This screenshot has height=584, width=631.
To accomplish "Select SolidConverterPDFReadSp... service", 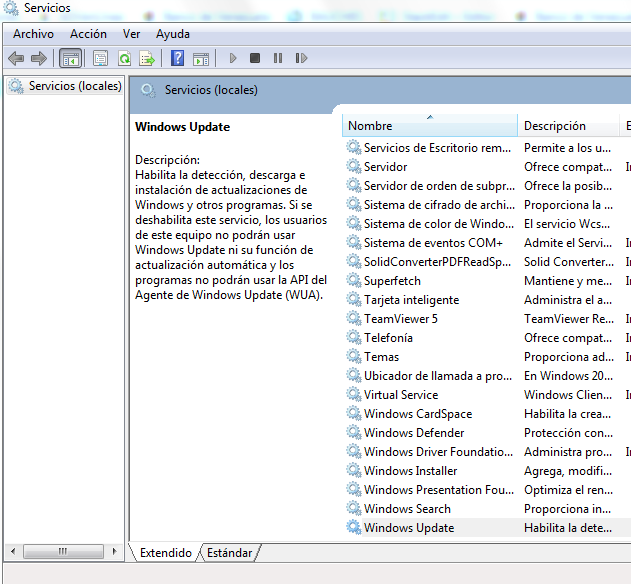I will click(x=437, y=262).
